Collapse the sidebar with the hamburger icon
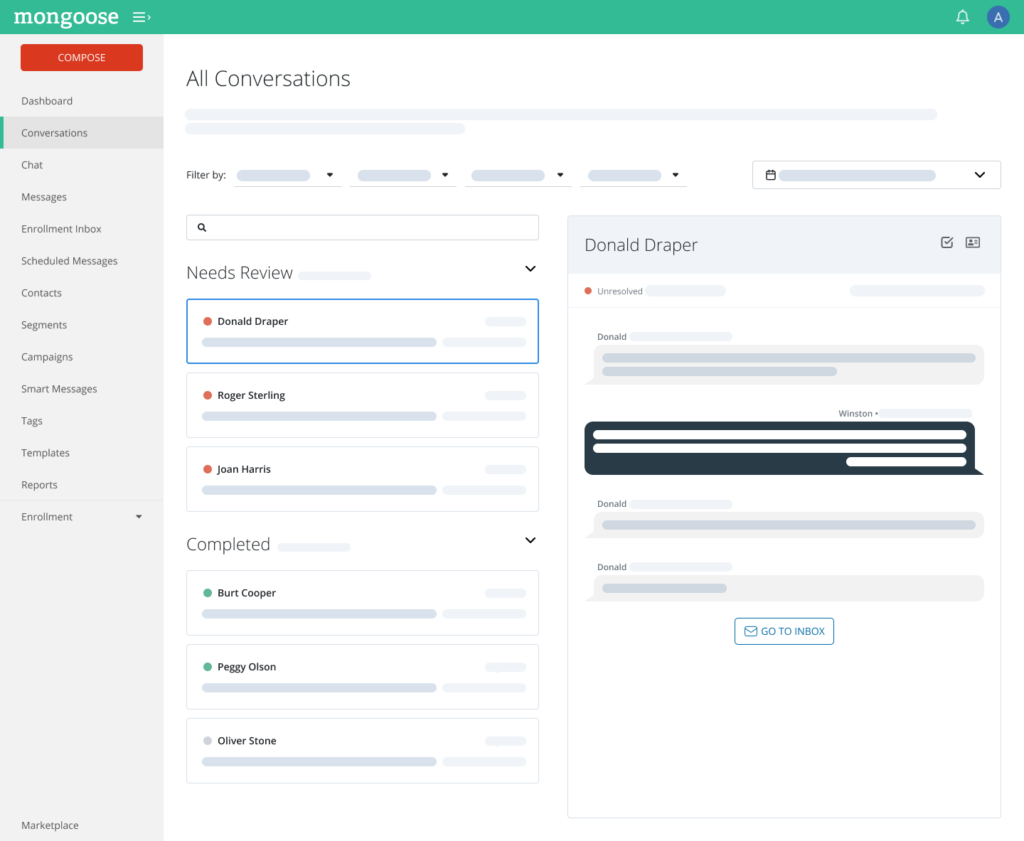The image size is (1024, 841). [141, 17]
